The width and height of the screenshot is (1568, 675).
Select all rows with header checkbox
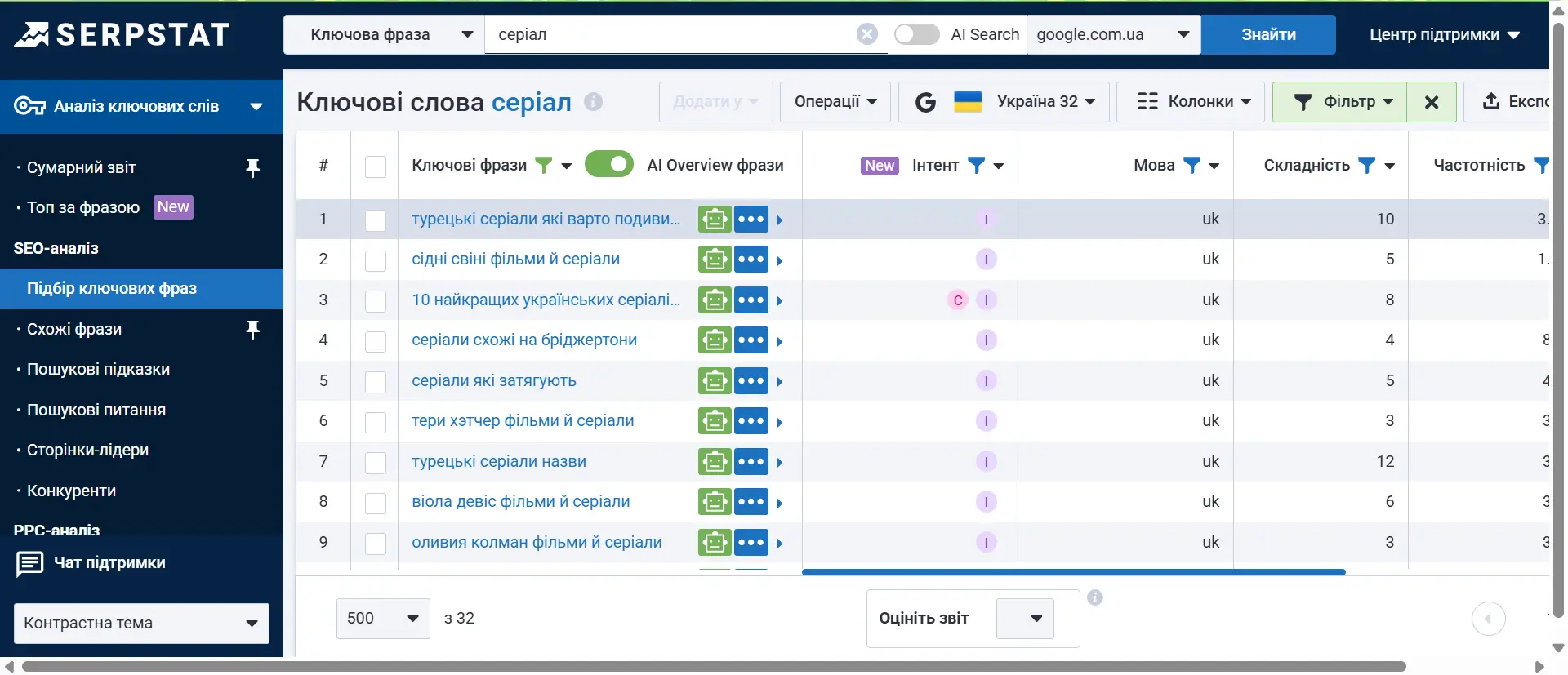tap(376, 167)
